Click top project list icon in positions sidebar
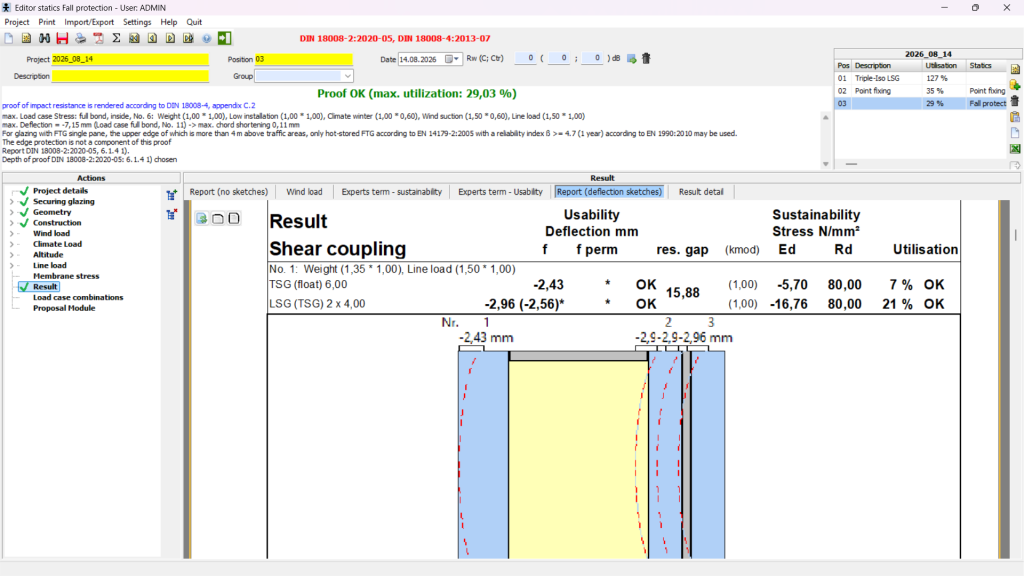 pos(1015,69)
